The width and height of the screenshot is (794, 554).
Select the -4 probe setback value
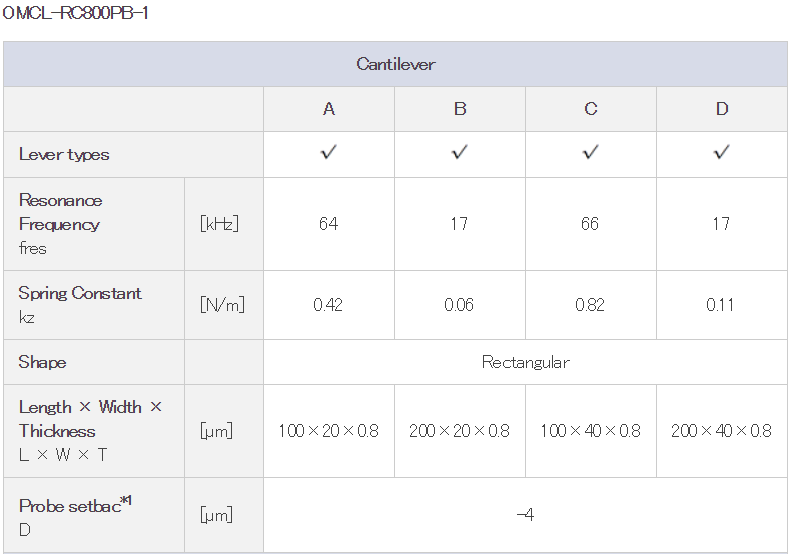point(525,515)
